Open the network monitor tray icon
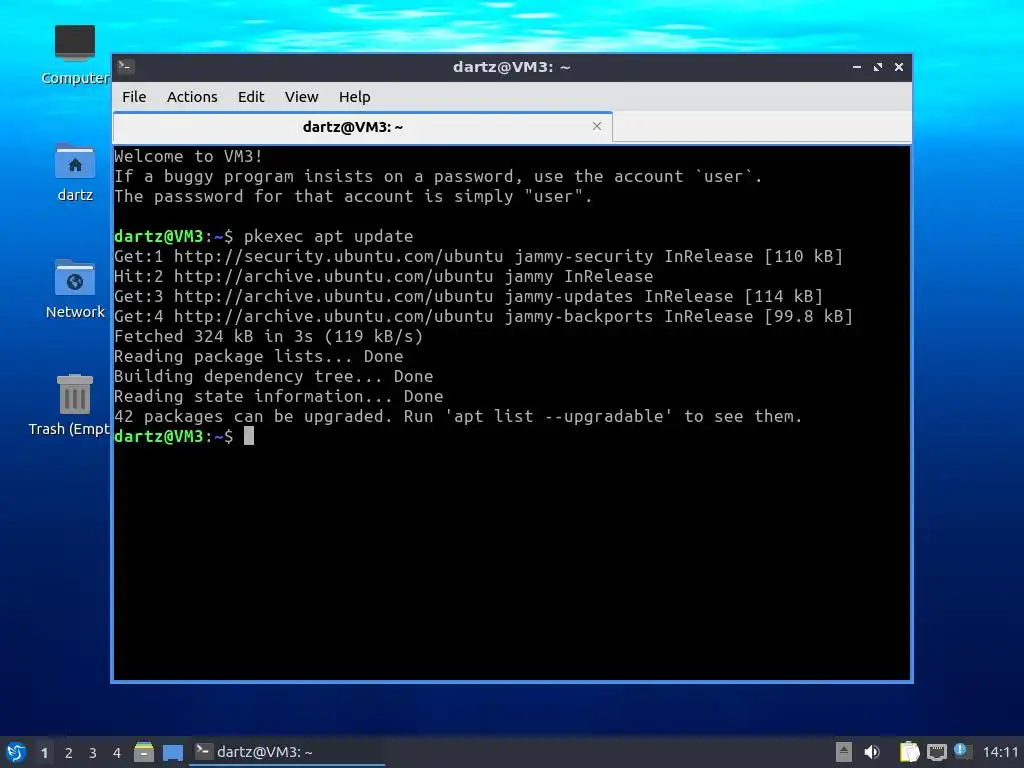Image resolution: width=1024 pixels, height=768 pixels. point(936,752)
